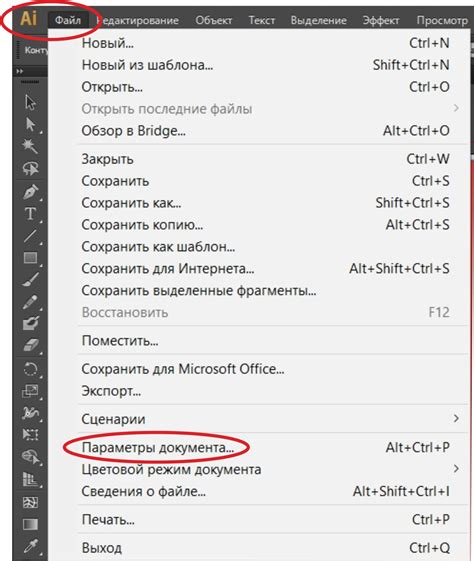This screenshot has width=474, height=561.
Task: Select the Lasso tool
Action: point(30,168)
